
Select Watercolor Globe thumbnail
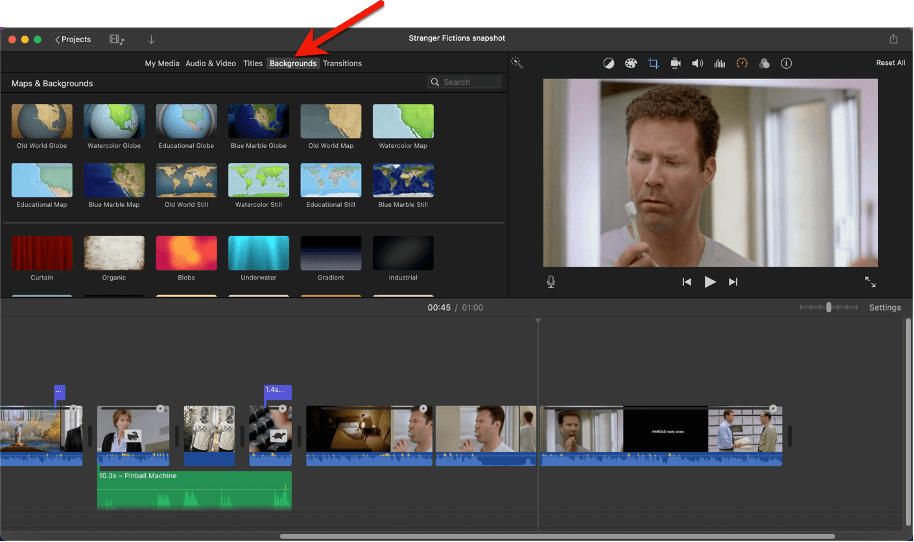114,121
